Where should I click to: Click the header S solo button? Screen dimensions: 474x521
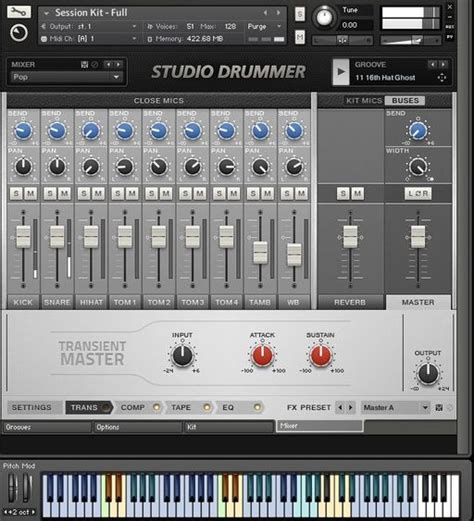300,14
